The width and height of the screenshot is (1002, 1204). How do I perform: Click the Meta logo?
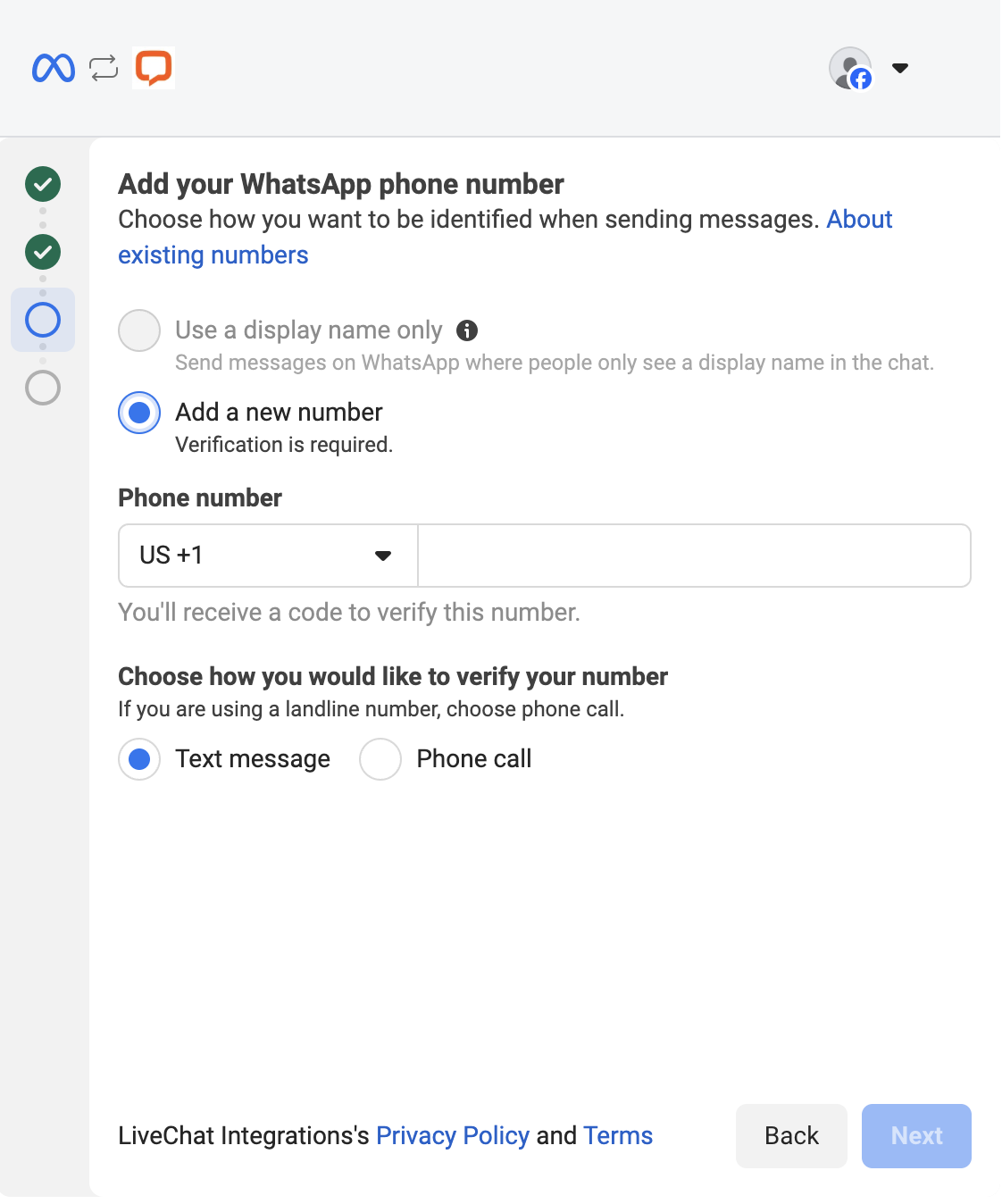click(x=54, y=67)
